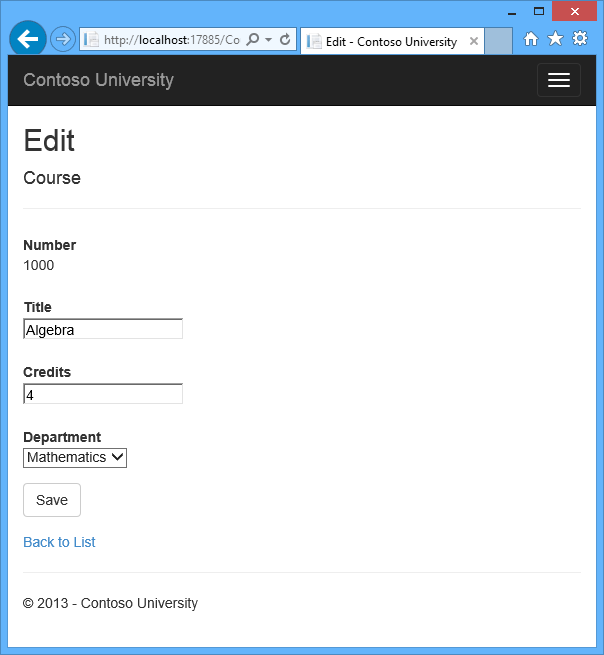This screenshot has width=604, height=655.
Task: Open browser Tools gear icon
Action: [x=579, y=39]
